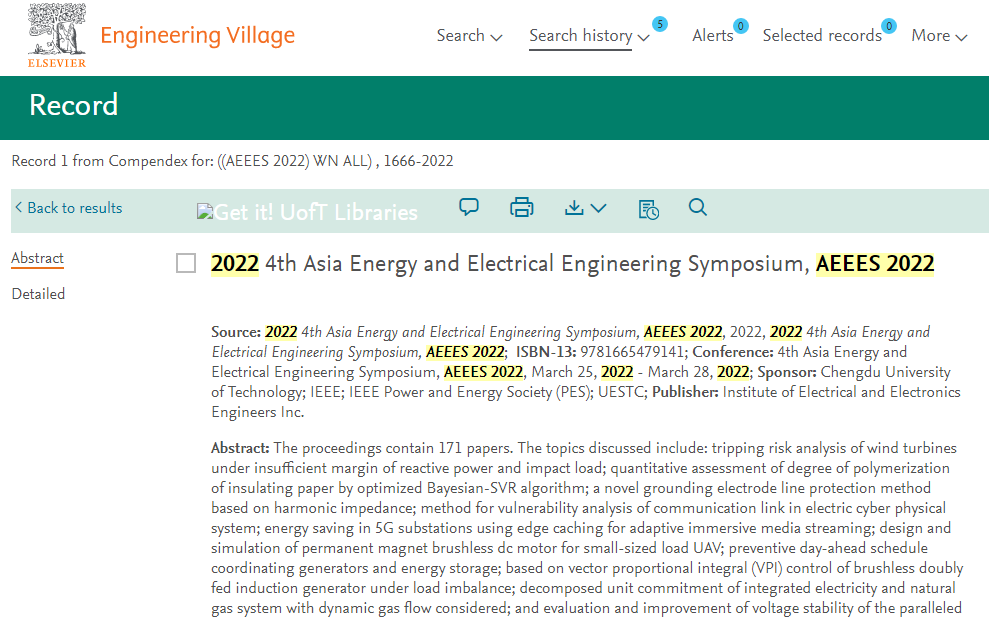This screenshot has width=989, height=618.
Task: Click the Get it! UofT Libraries image
Action: (307, 212)
